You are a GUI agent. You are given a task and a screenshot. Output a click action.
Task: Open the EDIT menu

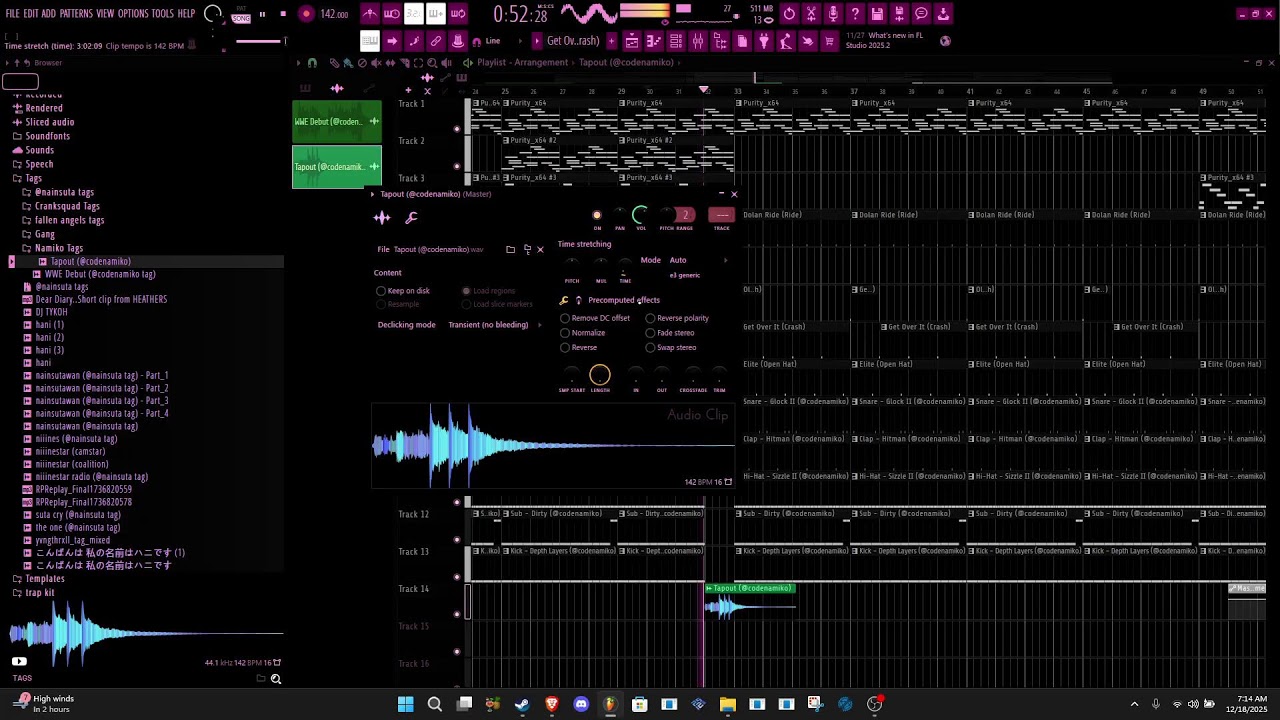(x=31, y=14)
